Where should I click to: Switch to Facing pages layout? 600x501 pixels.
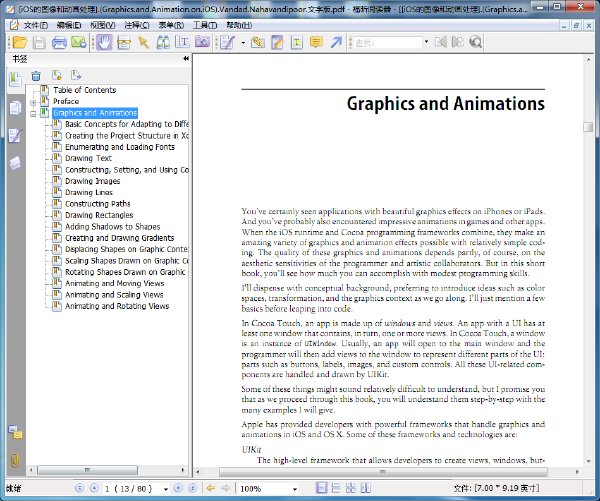point(365,488)
